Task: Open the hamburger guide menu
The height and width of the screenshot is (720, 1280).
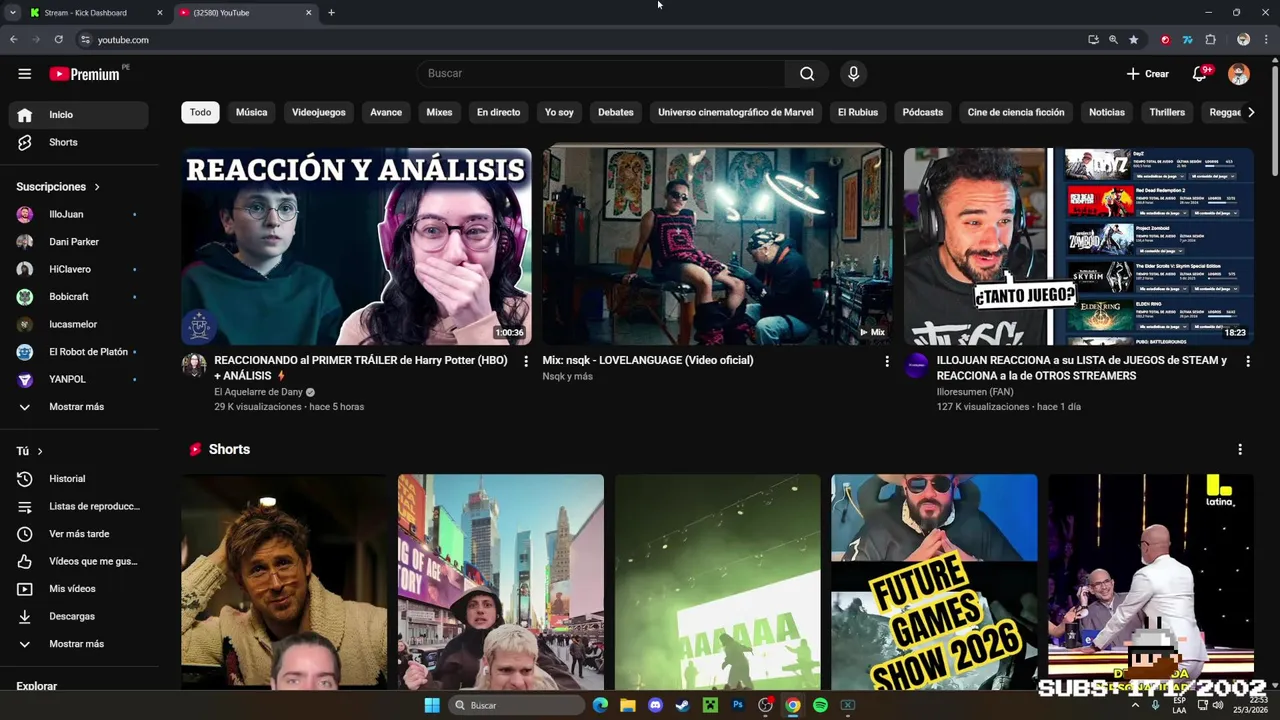Action: tap(25, 74)
